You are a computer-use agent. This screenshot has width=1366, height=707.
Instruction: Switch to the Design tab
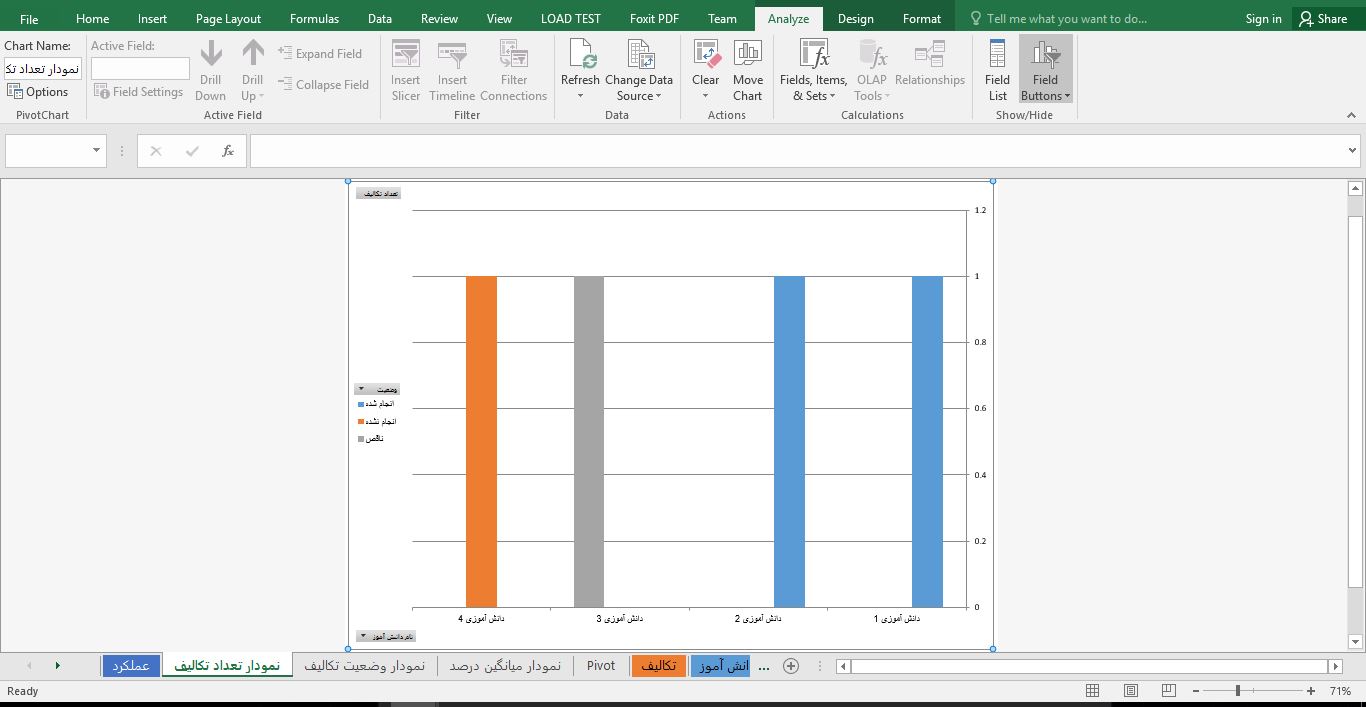[855, 18]
